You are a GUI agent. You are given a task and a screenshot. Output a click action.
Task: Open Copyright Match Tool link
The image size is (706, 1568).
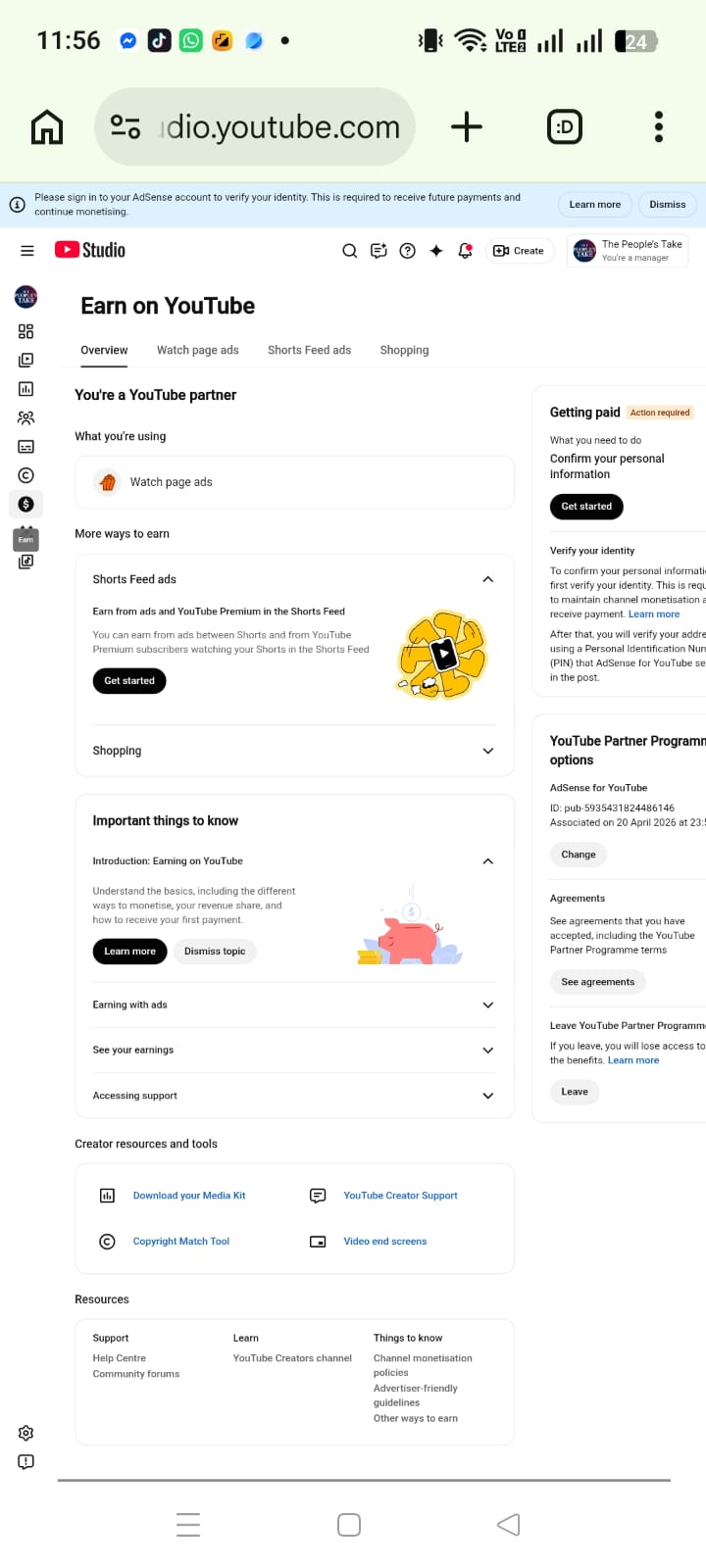click(181, 1241)
